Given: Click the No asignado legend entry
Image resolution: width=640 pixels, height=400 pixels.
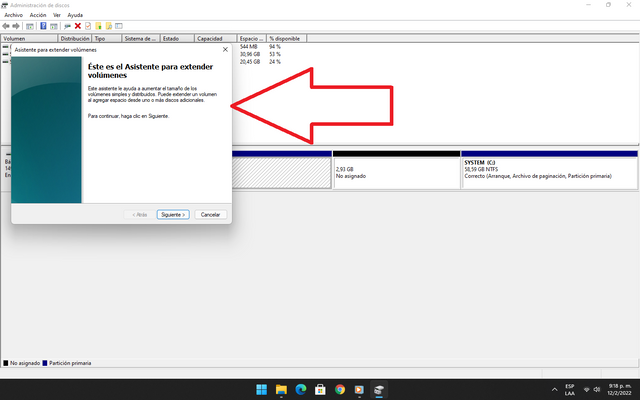Looking at the screenshot, I should [22, 363].
